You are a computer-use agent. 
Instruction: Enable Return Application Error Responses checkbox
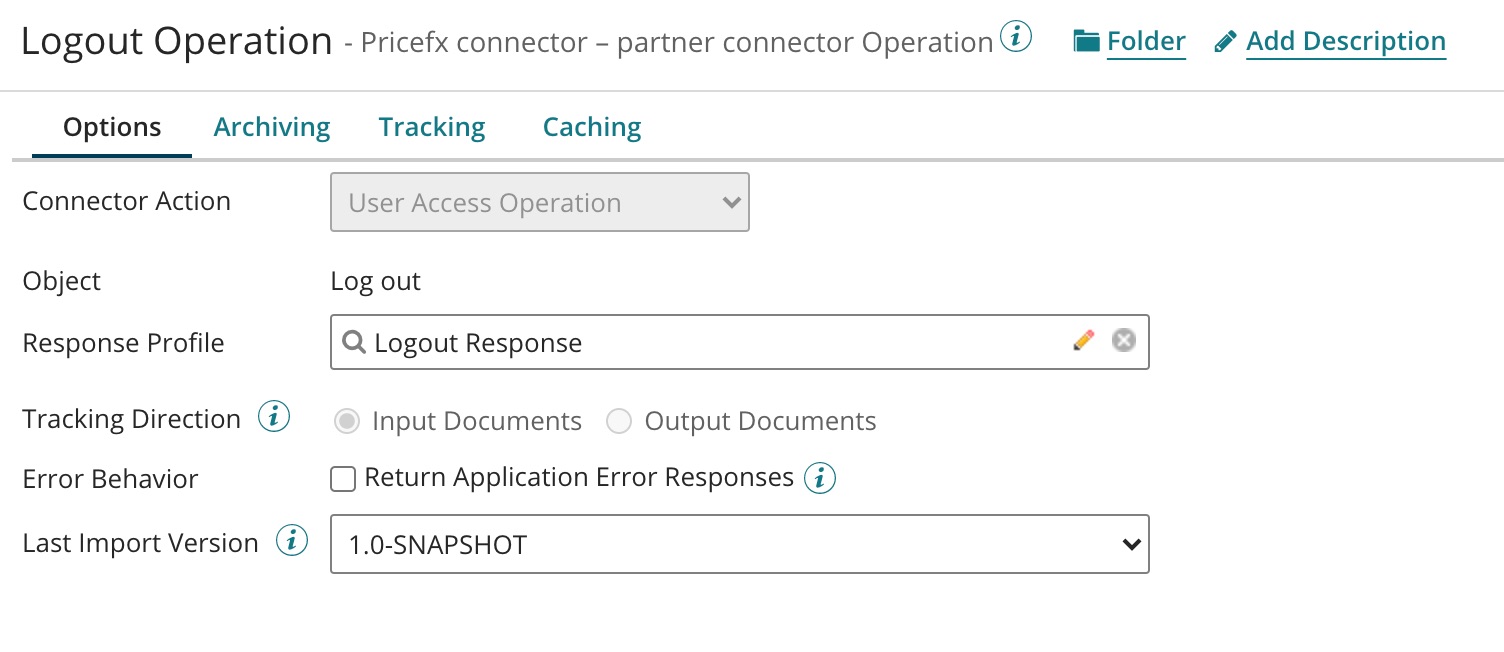click(343, 480)
